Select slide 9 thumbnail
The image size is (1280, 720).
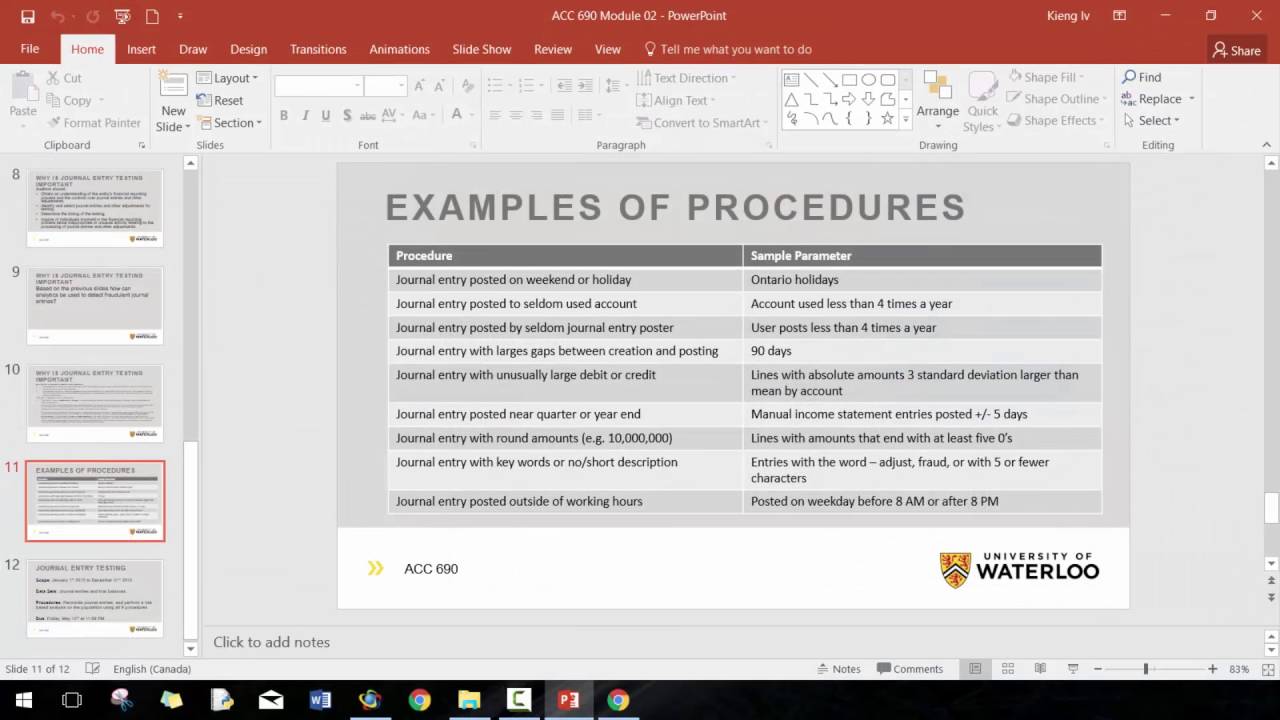pyautogui.click(x=95, y=305)
